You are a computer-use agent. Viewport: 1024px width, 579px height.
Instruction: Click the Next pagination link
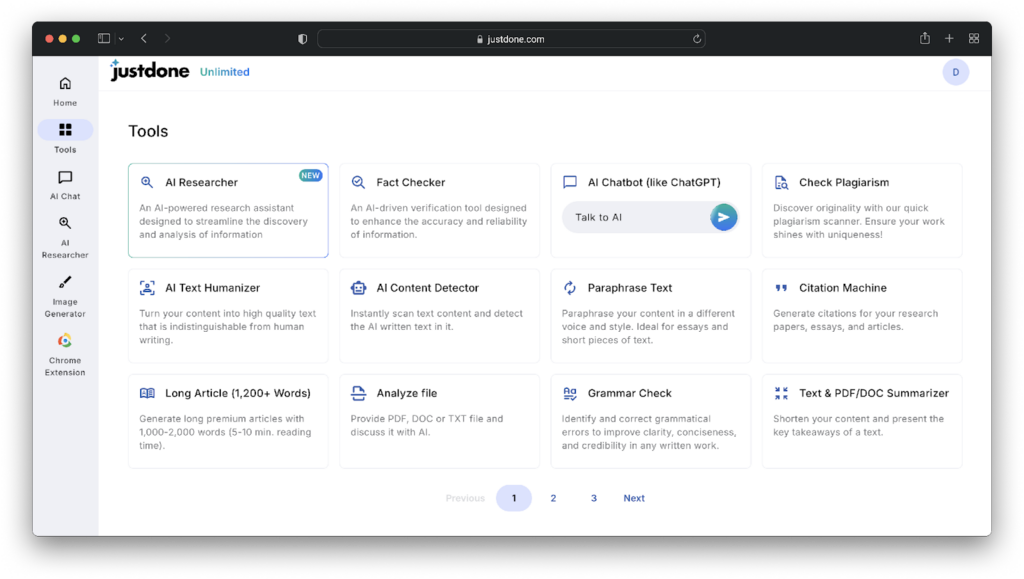[634, 498]
